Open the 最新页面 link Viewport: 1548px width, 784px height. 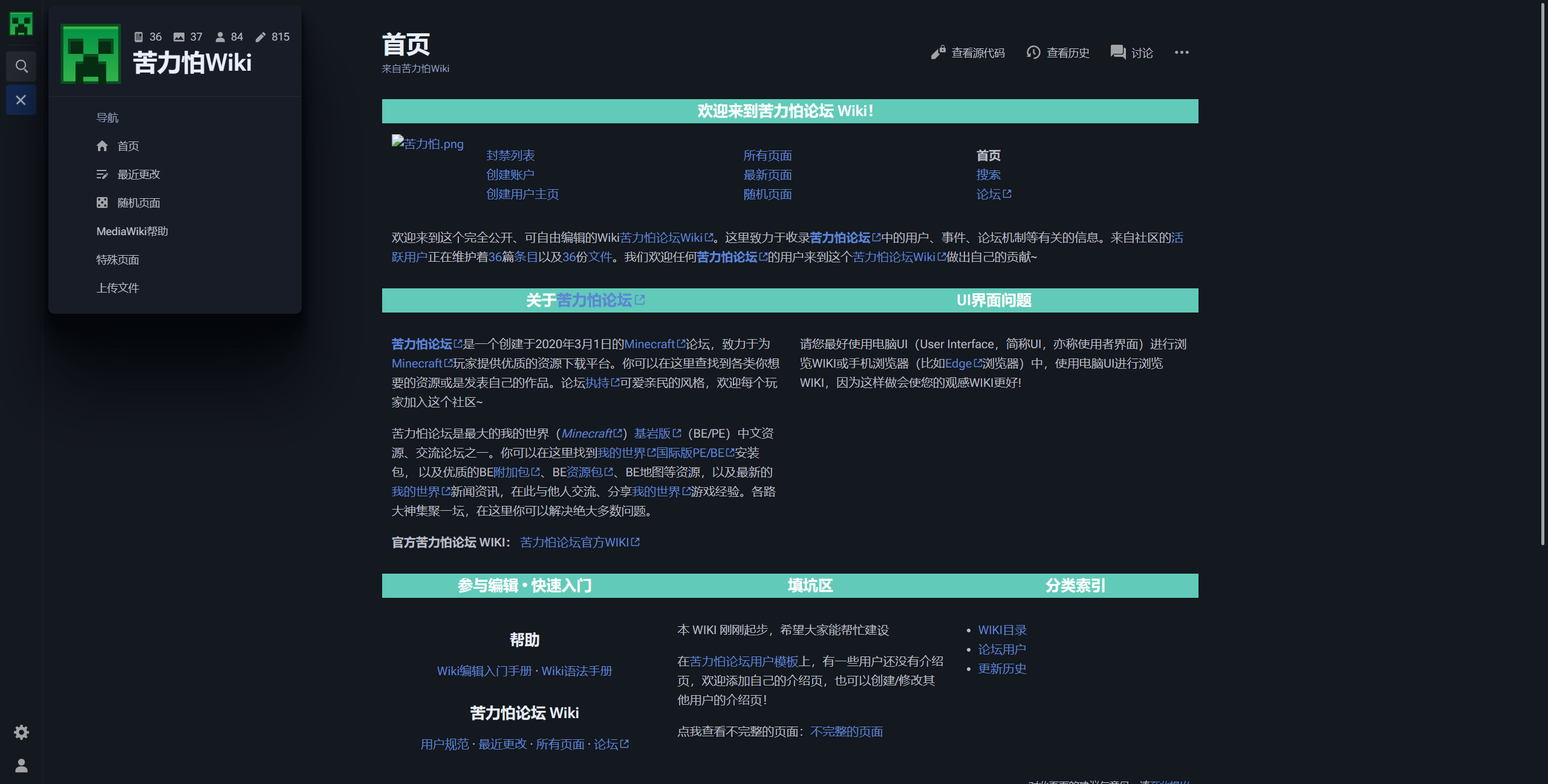click(767, 175)
